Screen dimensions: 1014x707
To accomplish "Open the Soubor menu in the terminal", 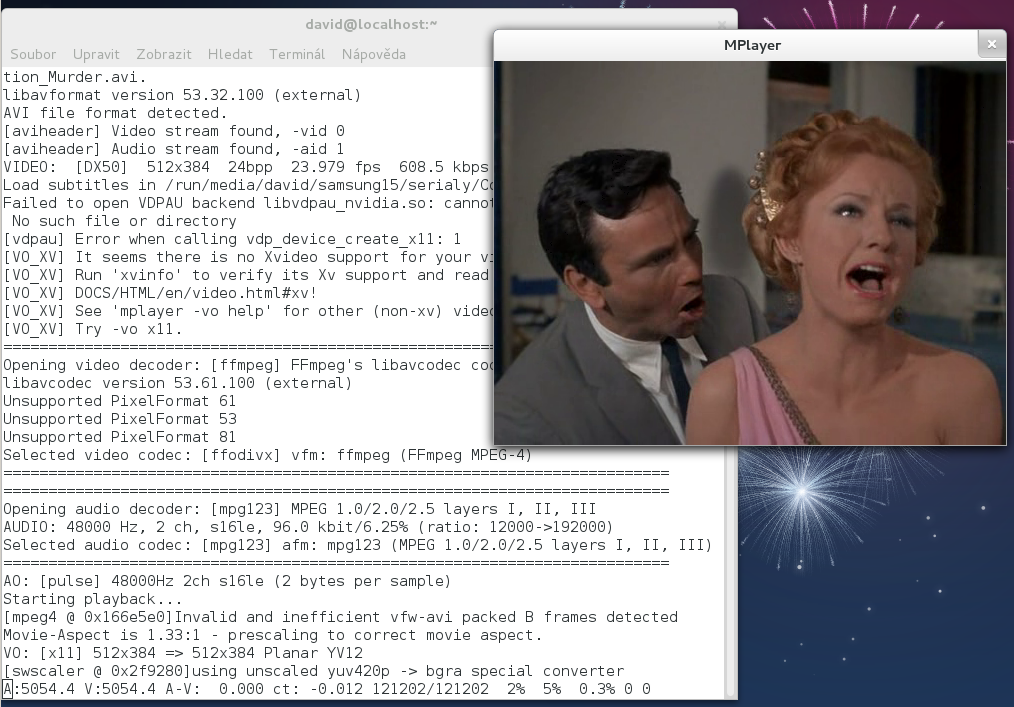I will click(33, 54).
